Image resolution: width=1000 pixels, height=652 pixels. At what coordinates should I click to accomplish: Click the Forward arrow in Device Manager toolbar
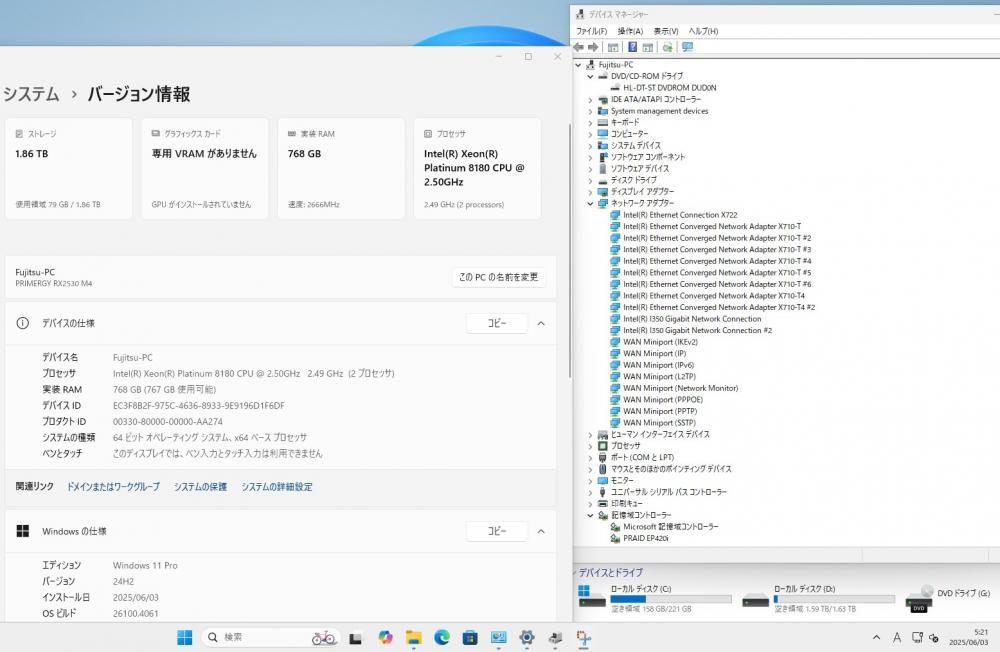tap(593, 47)
